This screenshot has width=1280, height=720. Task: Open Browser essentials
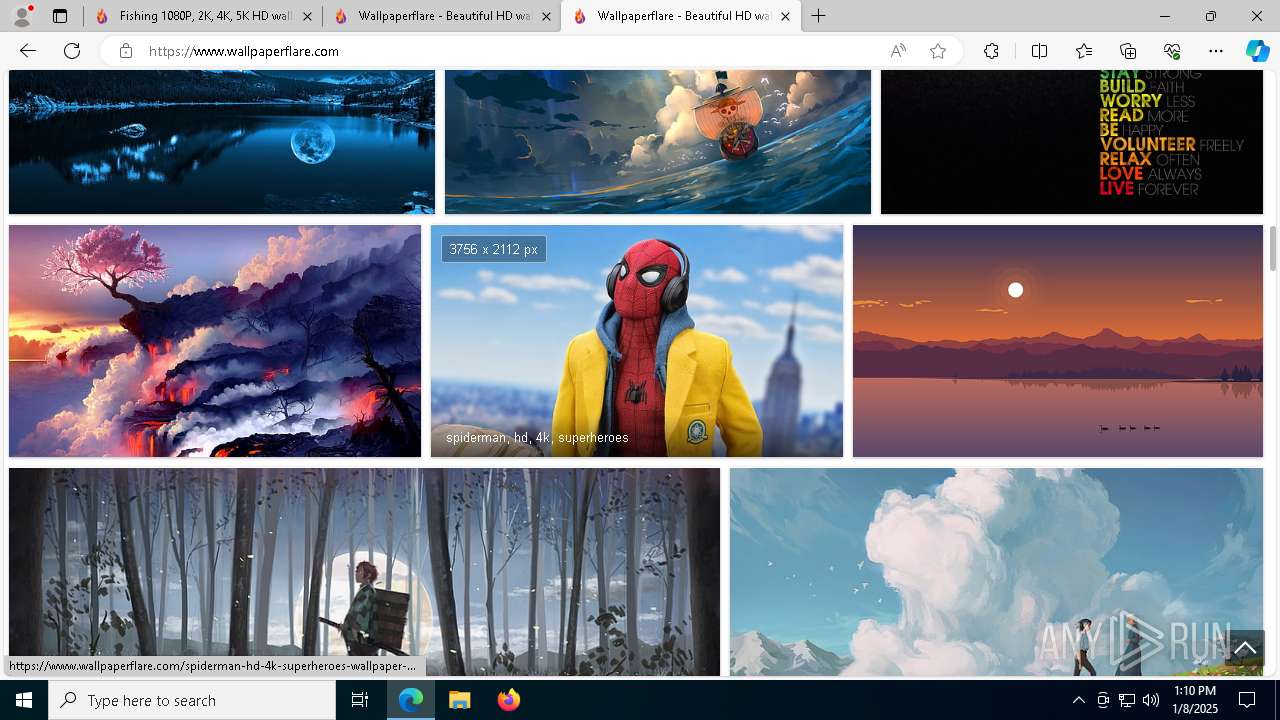1172,51
